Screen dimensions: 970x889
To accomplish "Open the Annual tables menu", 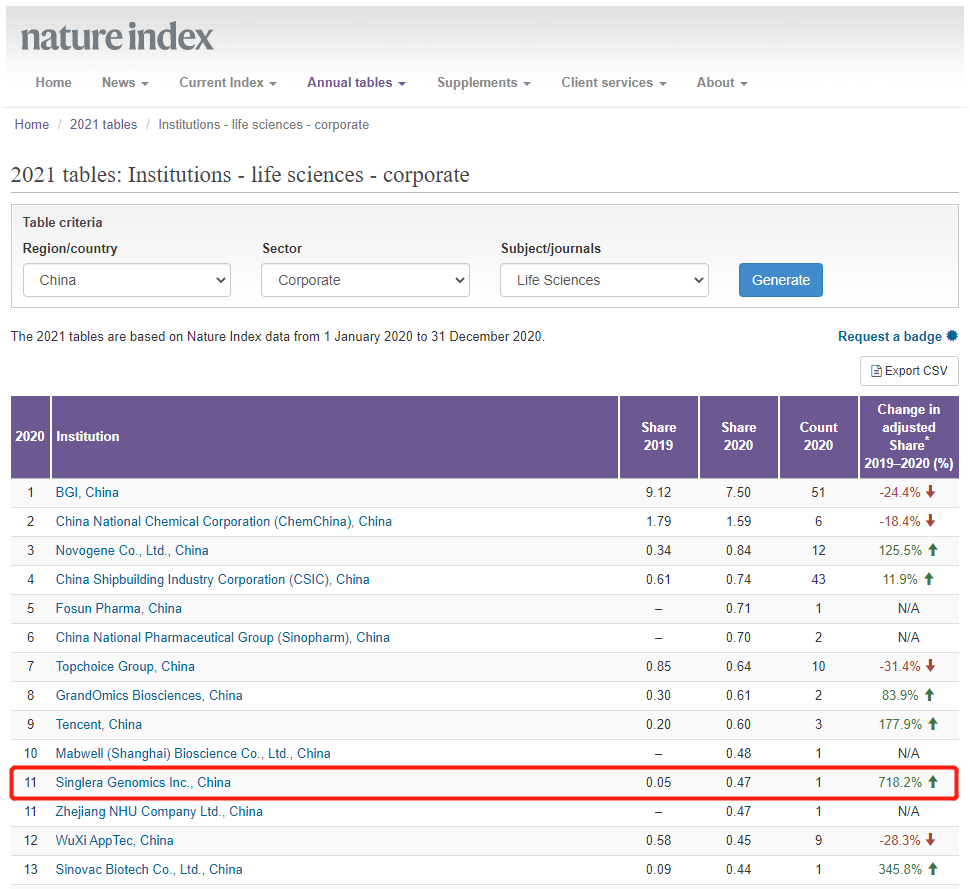I will click(356, 83).
